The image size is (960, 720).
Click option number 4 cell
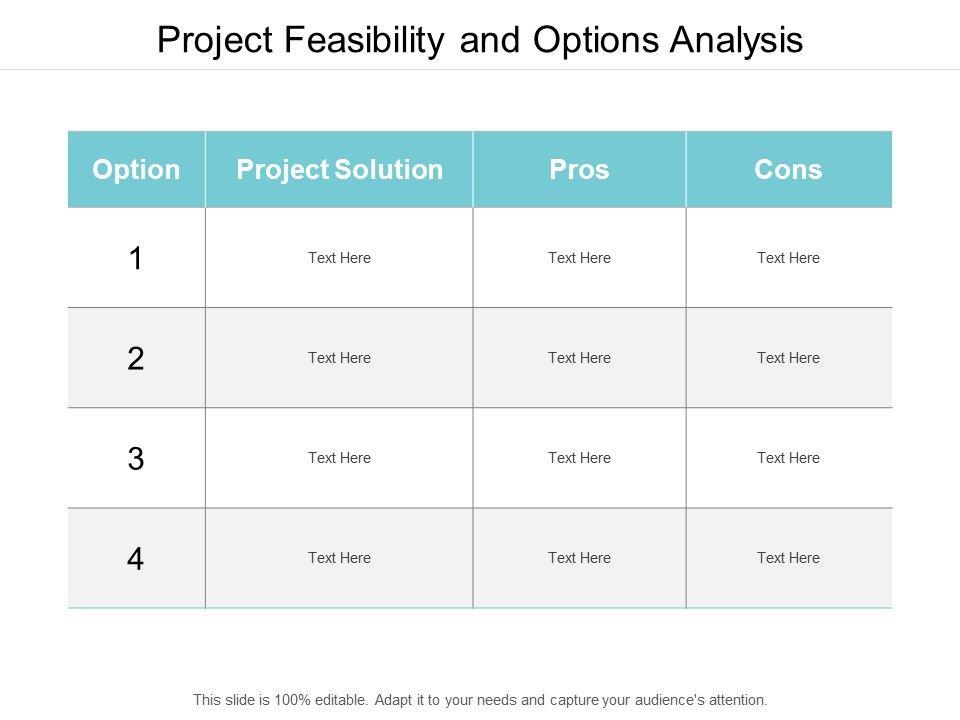(136, 559)
